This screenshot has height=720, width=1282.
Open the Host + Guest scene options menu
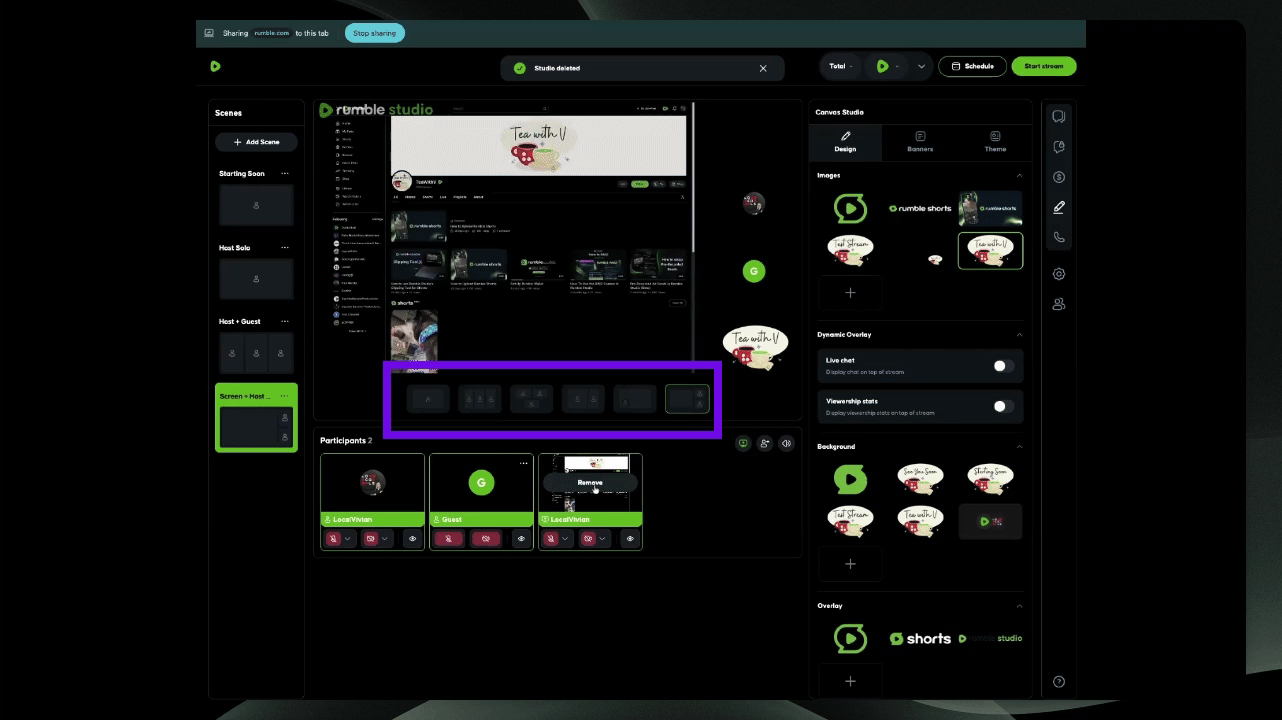pyautogui.click(x=285, y=321)
